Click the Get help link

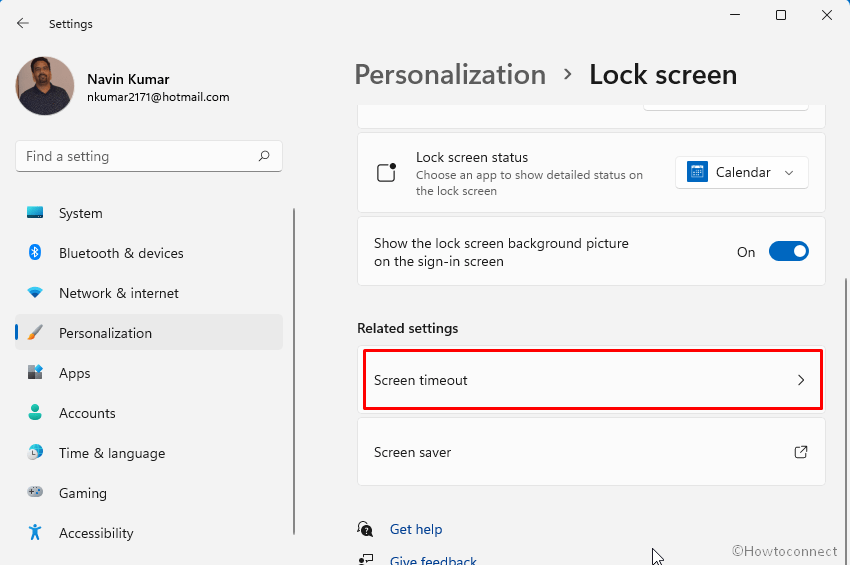(416, 529)
